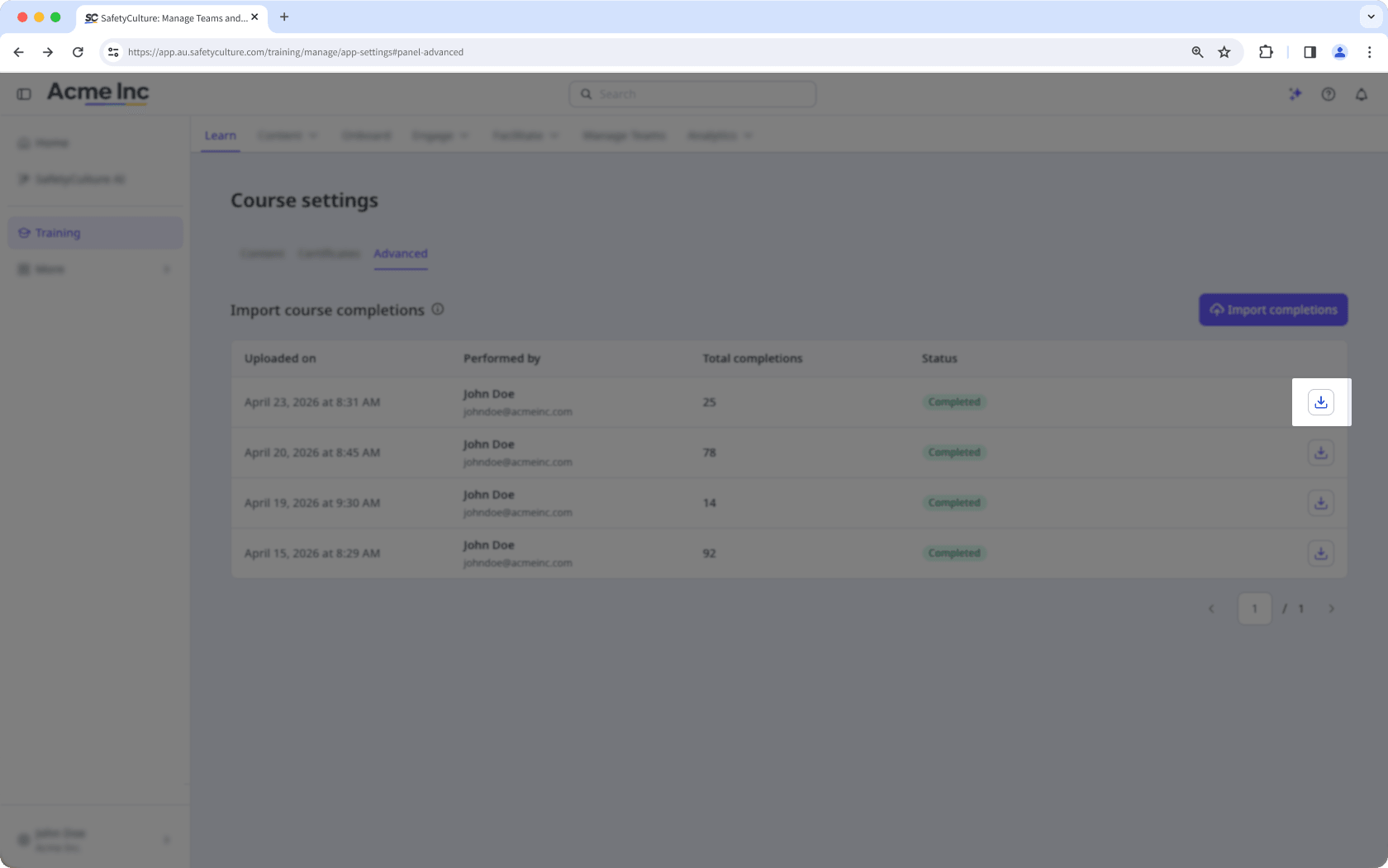
Task: Select the Learn tab
Action: click(221, 135)
